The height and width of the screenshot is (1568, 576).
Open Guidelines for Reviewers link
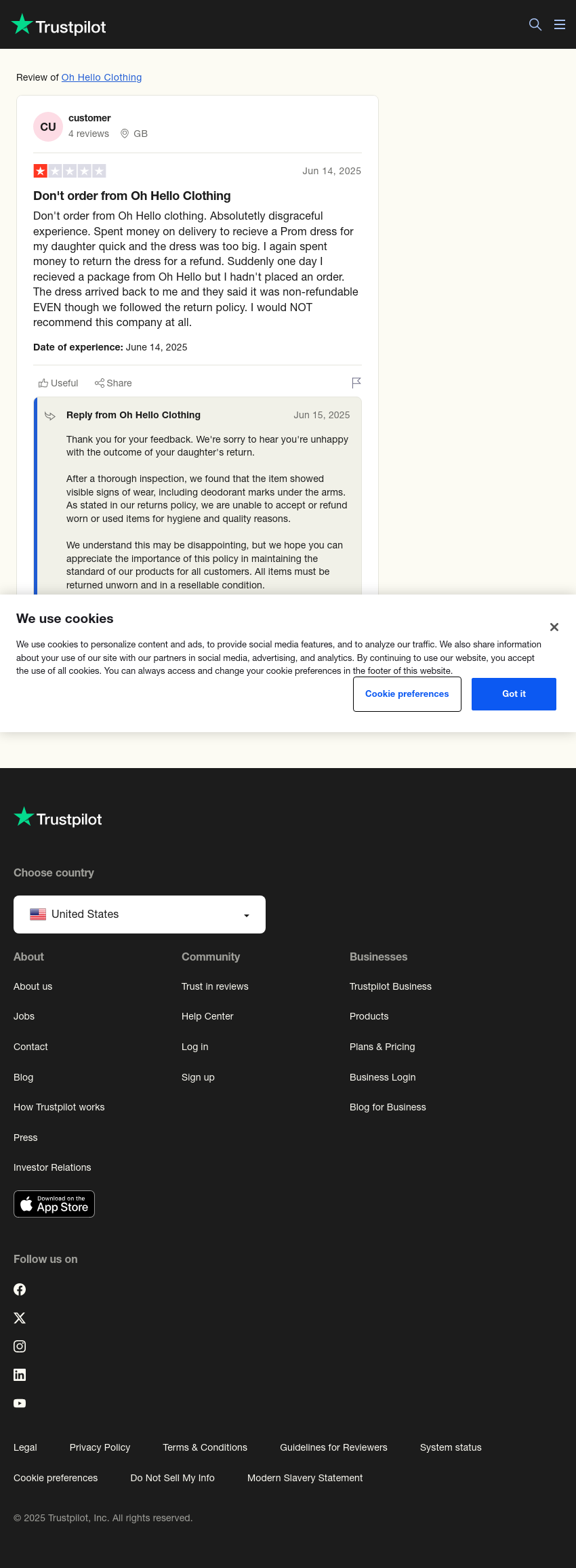point(333,1447)
